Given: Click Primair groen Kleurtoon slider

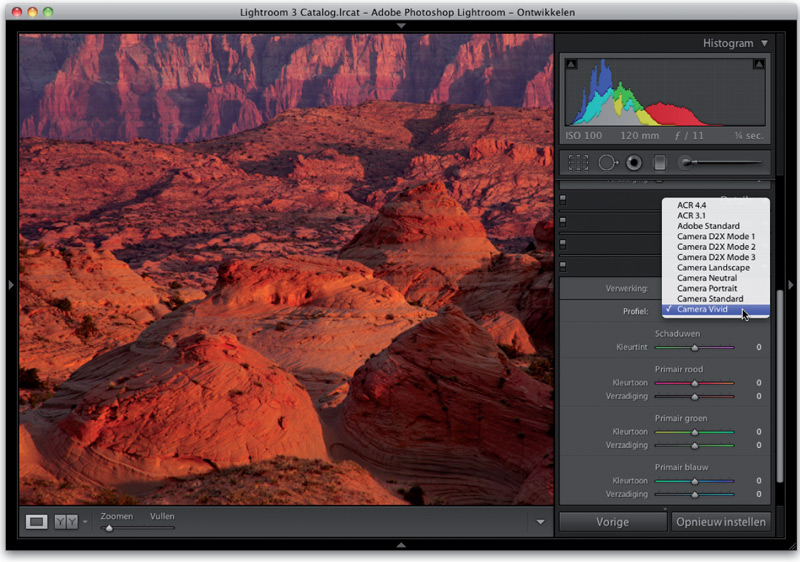Looking at the screenshot, I should (x=694, y=432).
